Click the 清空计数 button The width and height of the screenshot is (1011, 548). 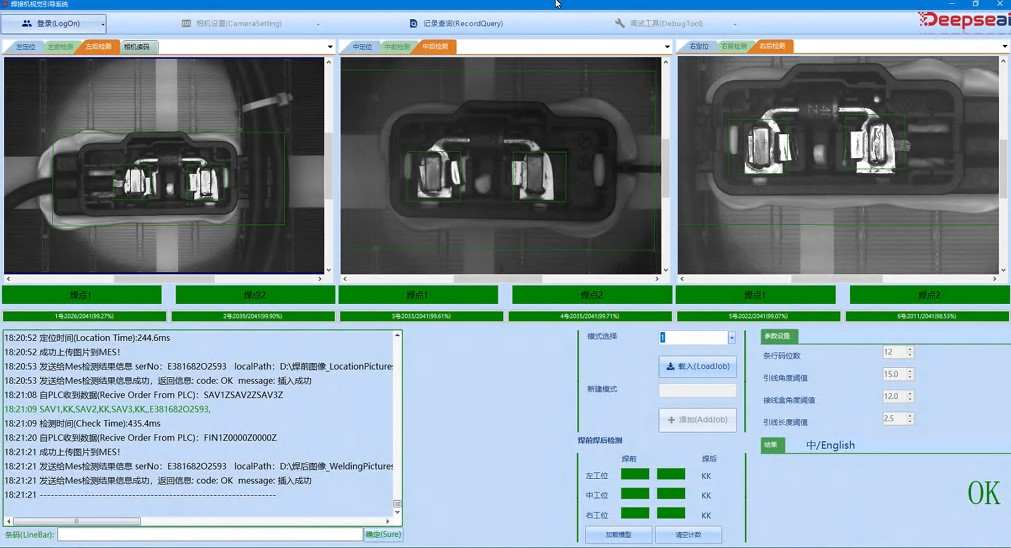688,535
